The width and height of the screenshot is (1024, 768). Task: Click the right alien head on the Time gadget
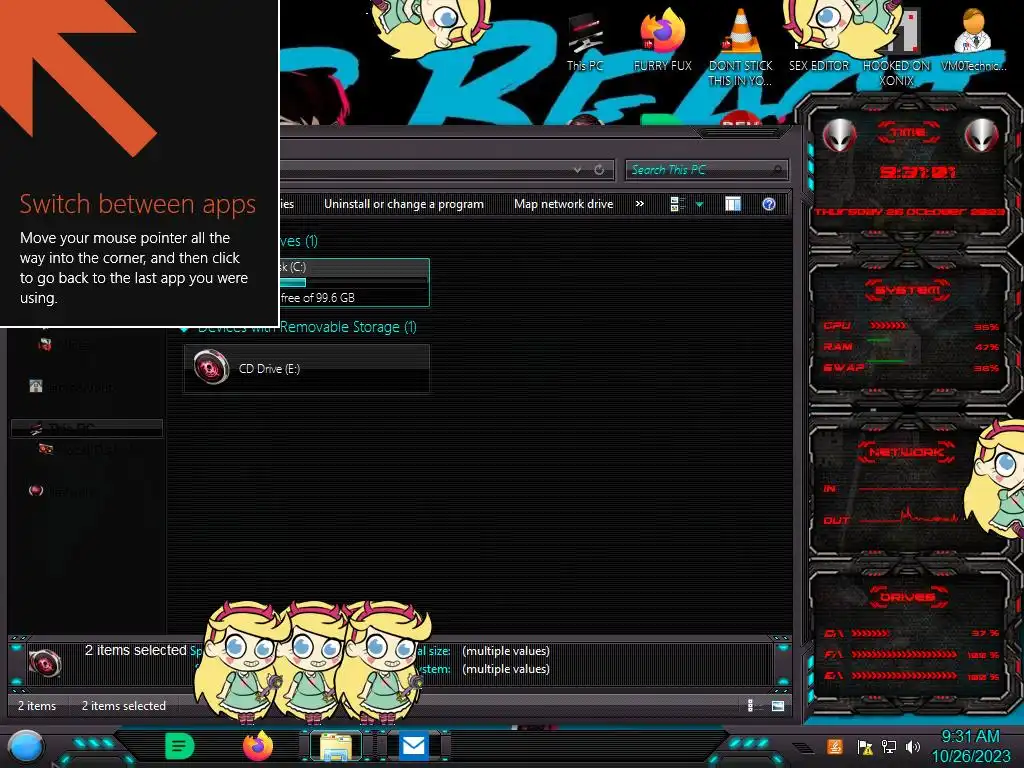[x=981, y=136]
